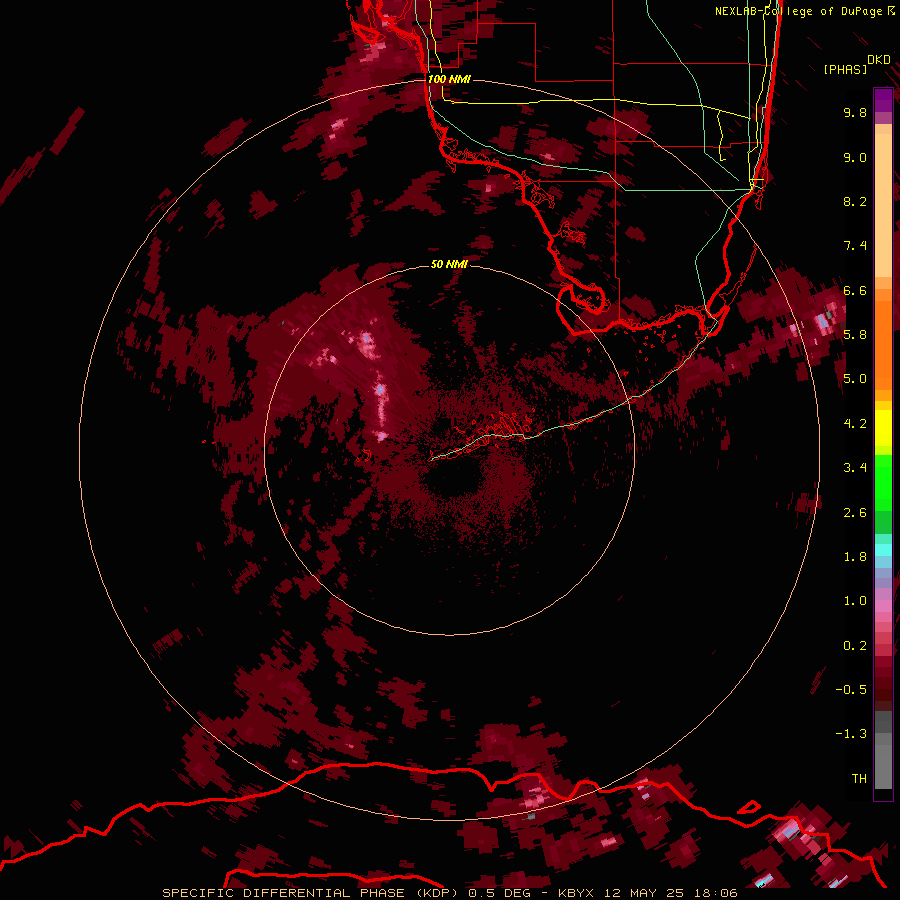Click the 4.2 value on the scale
This screenshot has height=900, width=900.
point(855,424)
